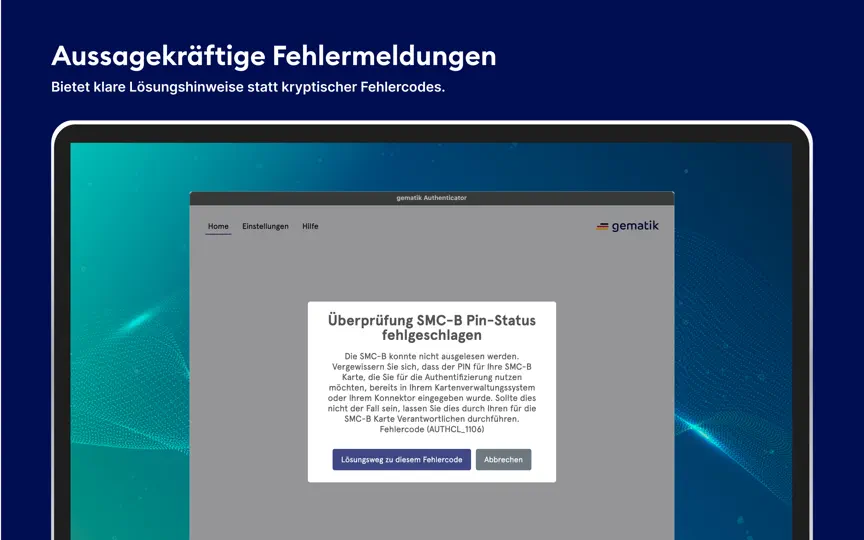Image resolution: width=864 pixels, height=540 pixels.
Task: Click Lösungsweg zu diesem Fehlercode button
Action: pos(402,460)
